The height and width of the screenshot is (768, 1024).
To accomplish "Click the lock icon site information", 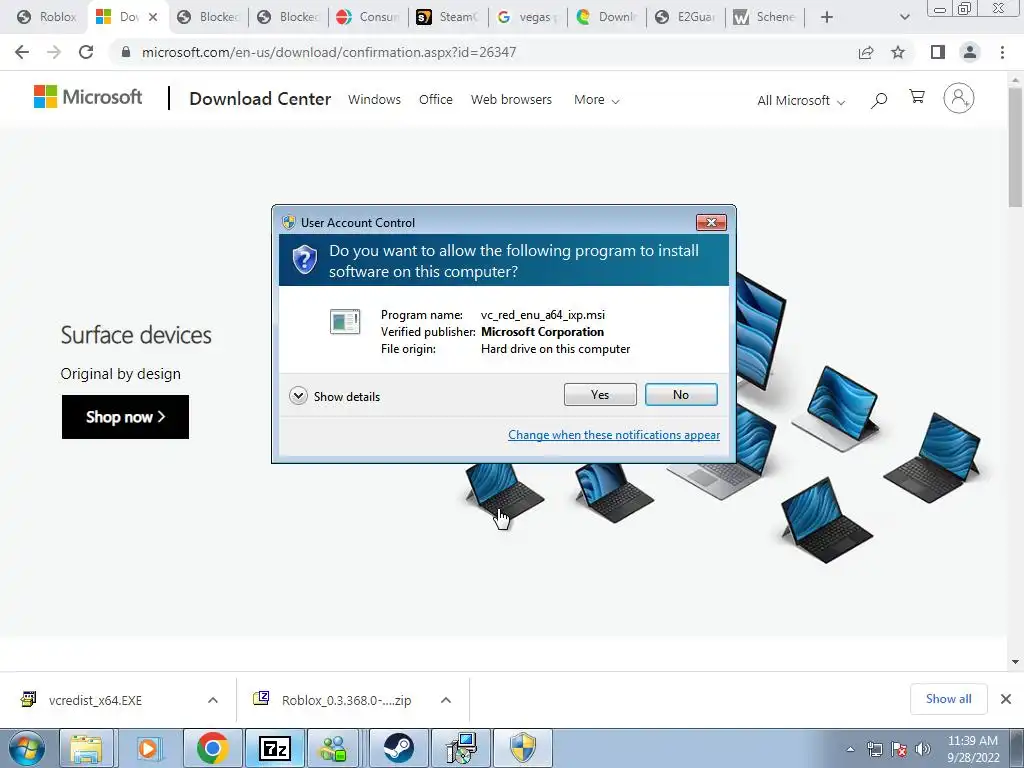I will point(125,52).
